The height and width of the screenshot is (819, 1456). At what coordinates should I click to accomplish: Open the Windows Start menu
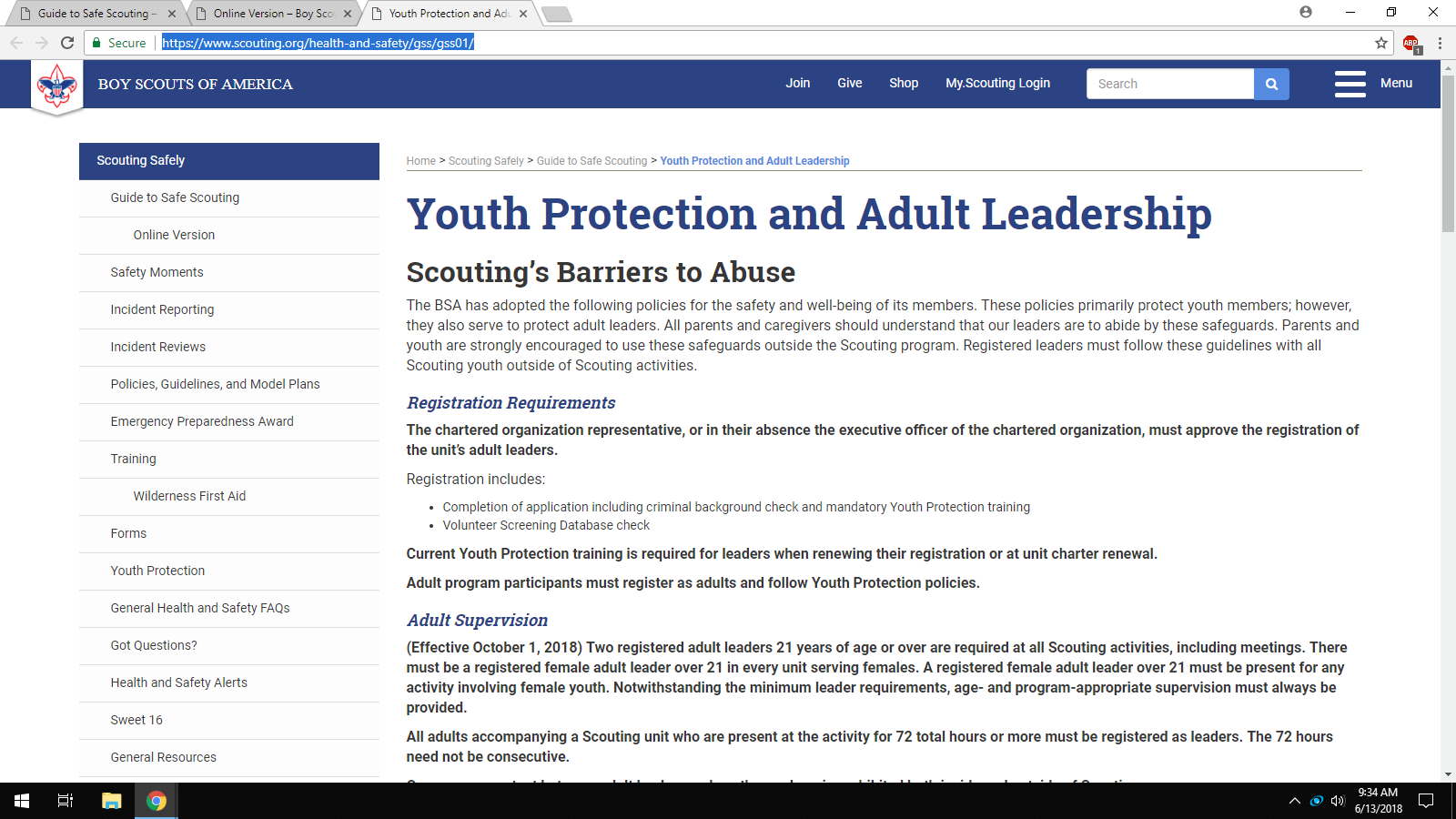22,801
